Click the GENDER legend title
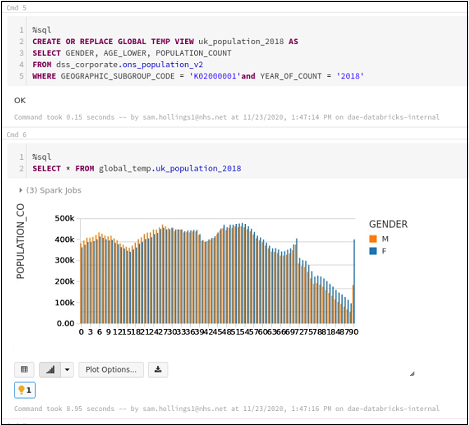 (388, 224)
